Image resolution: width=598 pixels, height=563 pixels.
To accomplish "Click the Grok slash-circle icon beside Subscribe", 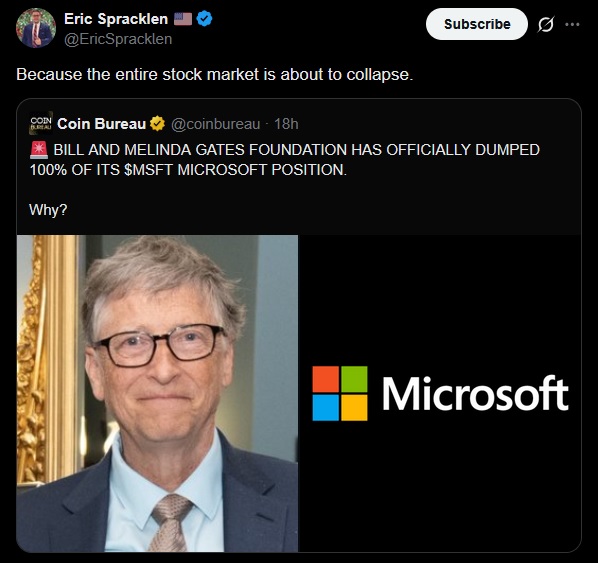I will coord(545,24).
